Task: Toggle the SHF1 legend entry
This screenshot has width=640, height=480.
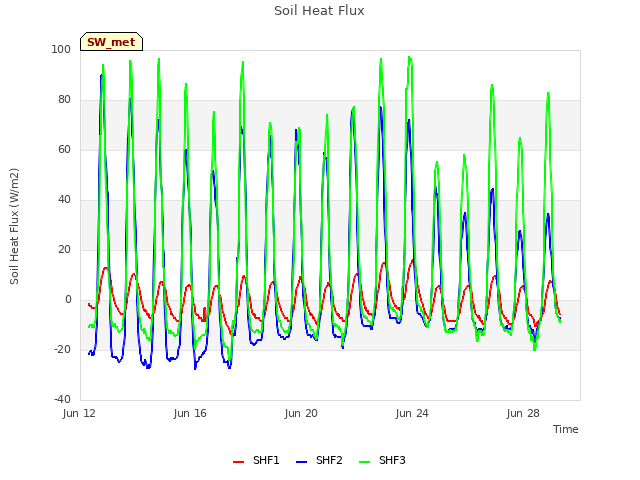Action: 256,460
